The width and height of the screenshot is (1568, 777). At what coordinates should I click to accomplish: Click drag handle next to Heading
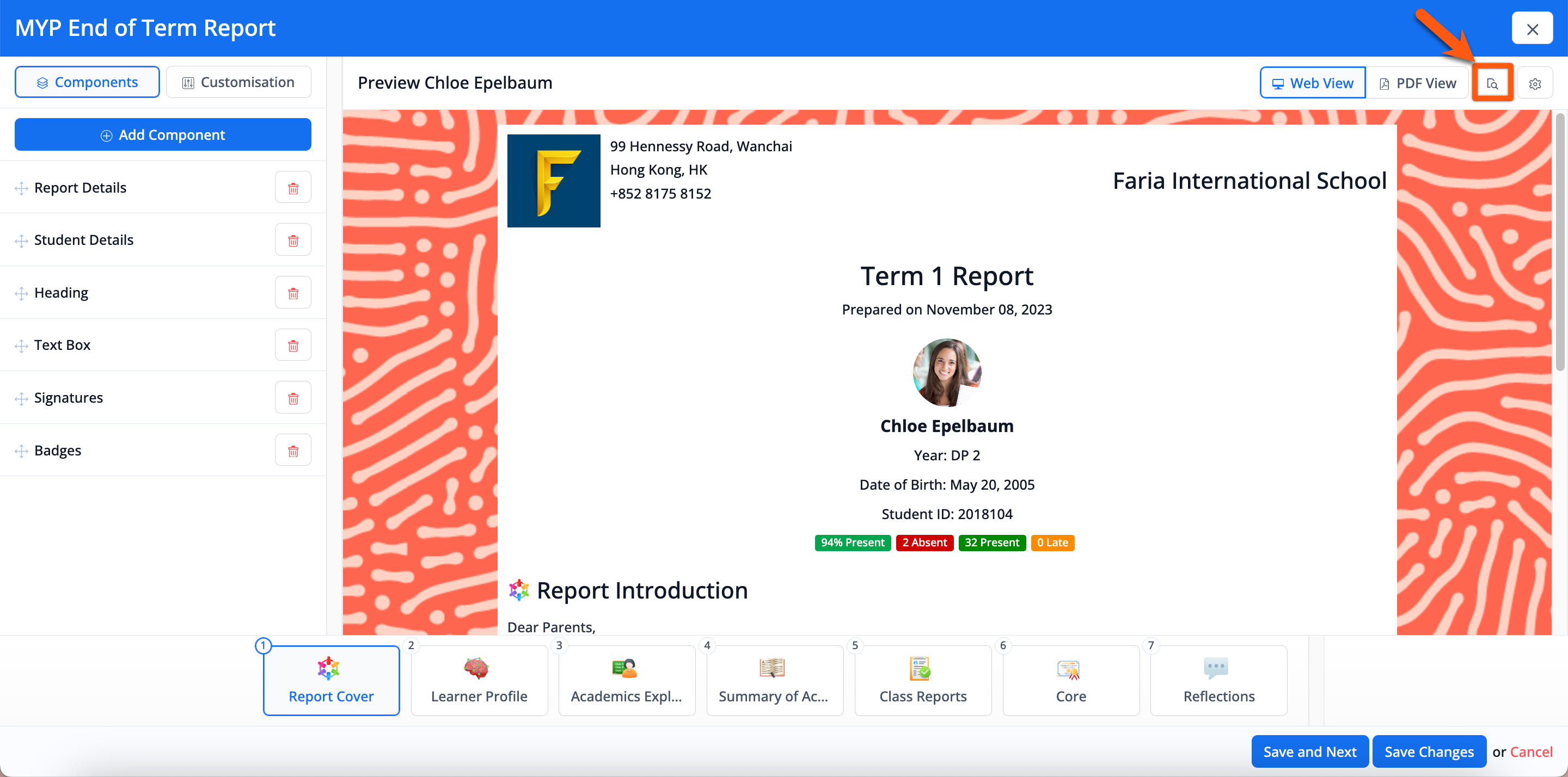pos(21,293)
